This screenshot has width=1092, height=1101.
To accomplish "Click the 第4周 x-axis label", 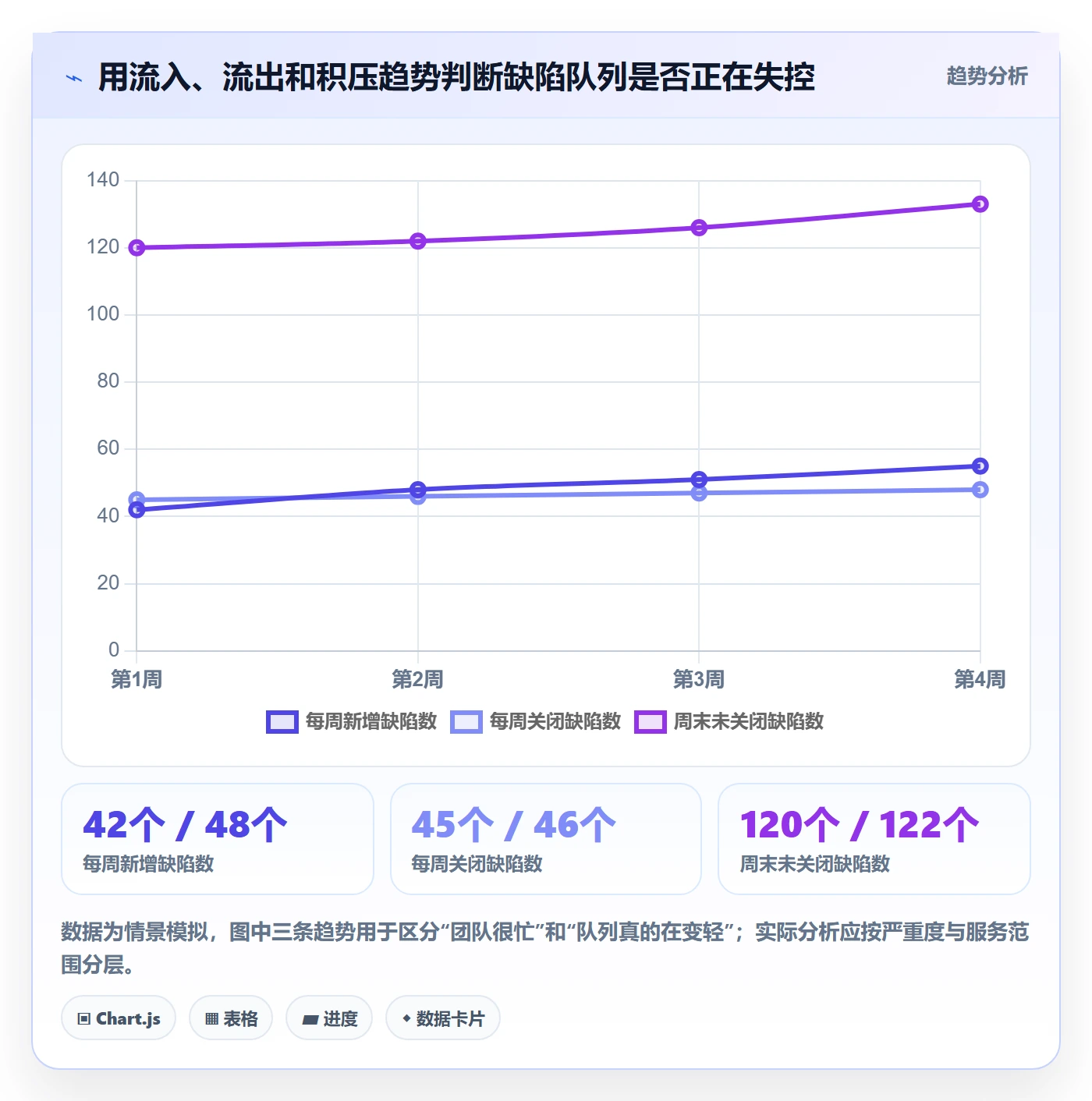I will click(x=980, y=679).
